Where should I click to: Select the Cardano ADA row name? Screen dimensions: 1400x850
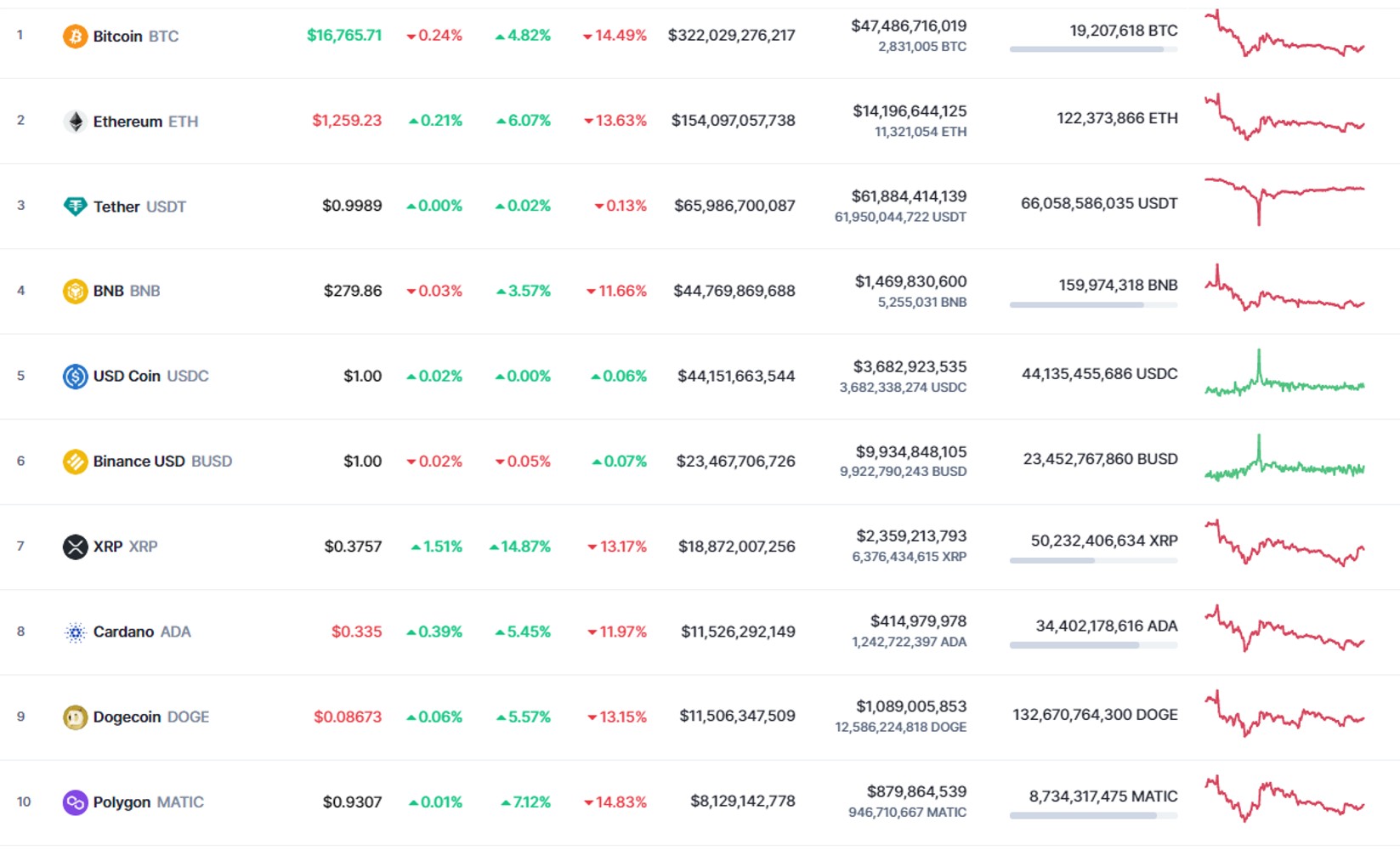[142, 632]
